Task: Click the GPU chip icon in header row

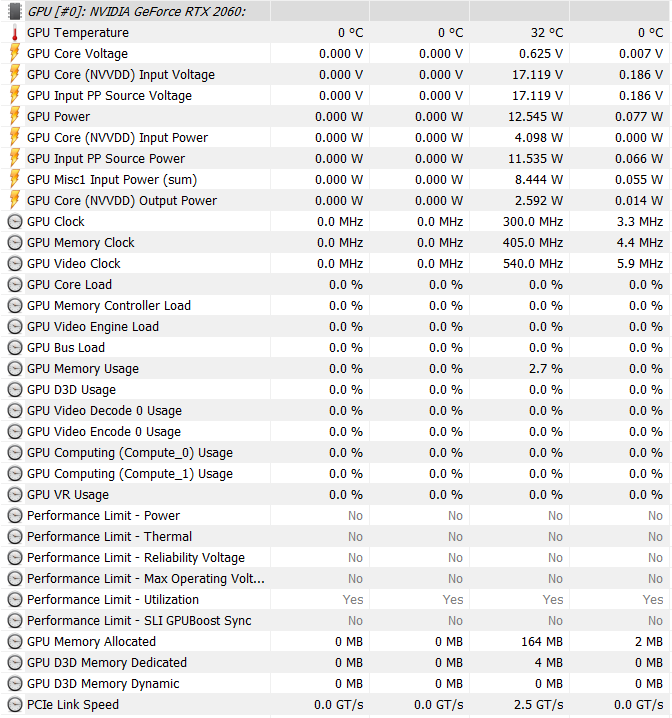Action: (15, 11)
